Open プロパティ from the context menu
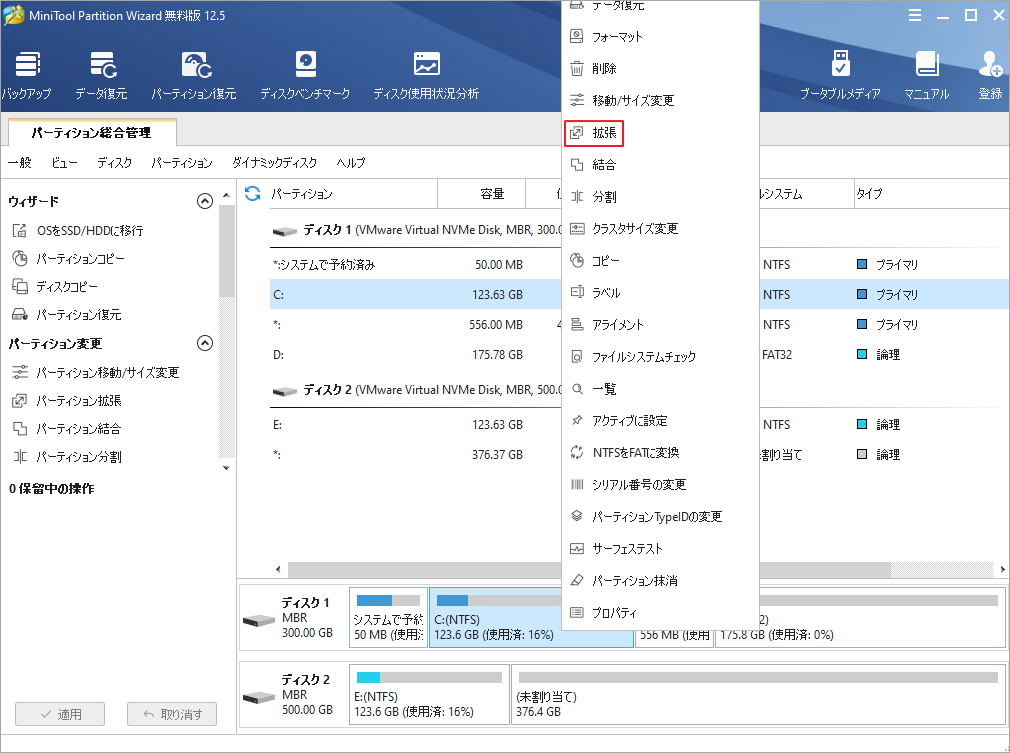1010x753 pixels. 660,613
